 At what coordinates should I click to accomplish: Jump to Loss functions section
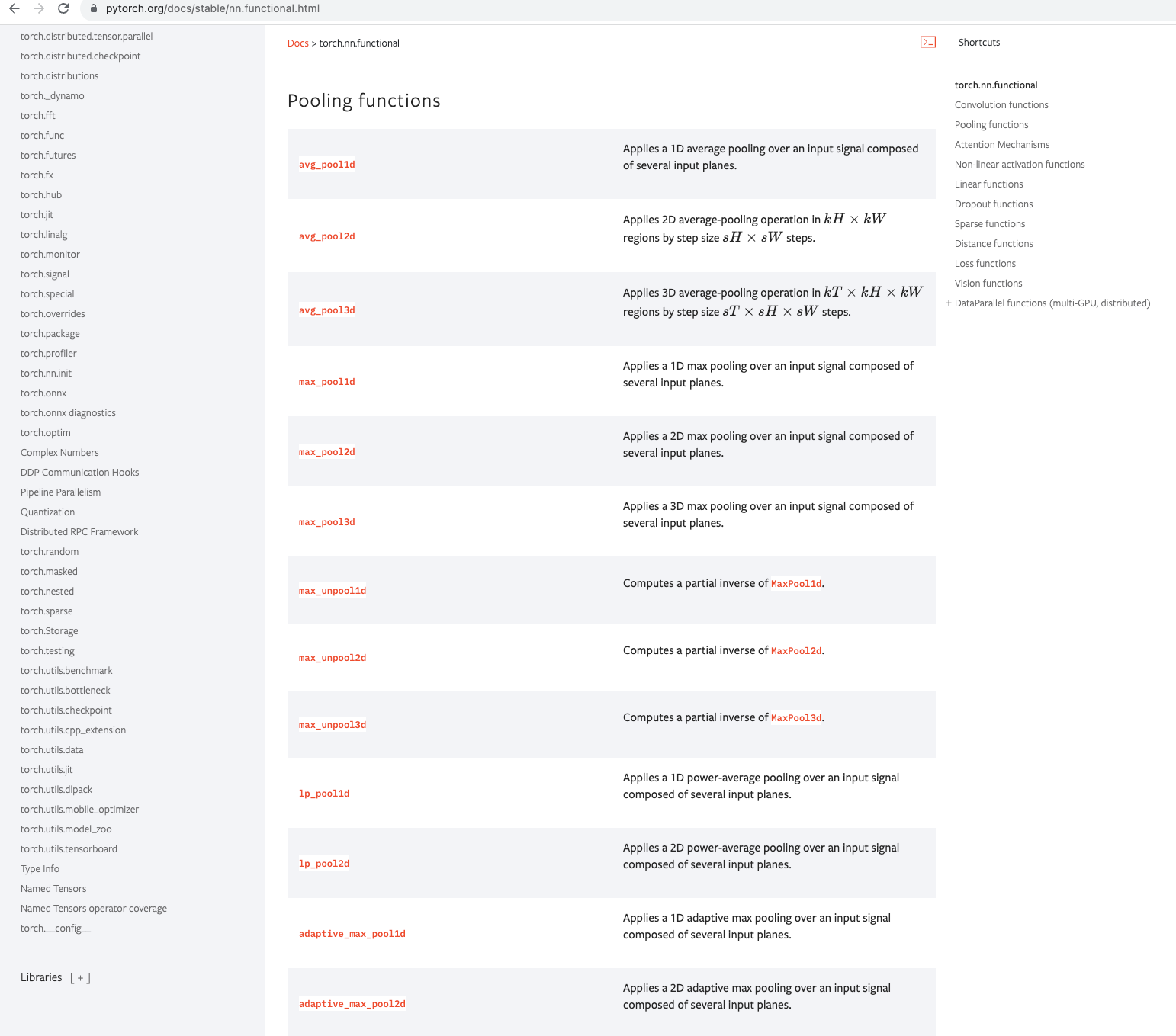[x=985, y=264]
